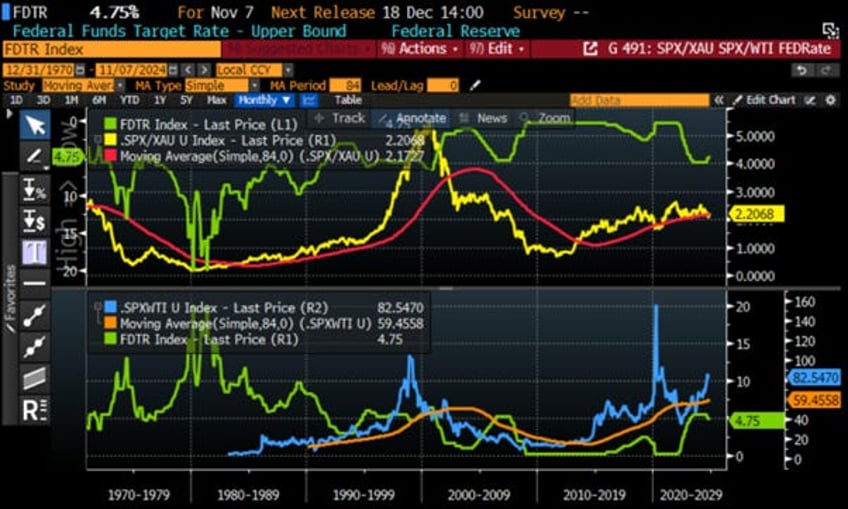This screenshot has height=509, width=848.
Task: Open the Monthly periodicity dropdown
Action: point(264,100)
